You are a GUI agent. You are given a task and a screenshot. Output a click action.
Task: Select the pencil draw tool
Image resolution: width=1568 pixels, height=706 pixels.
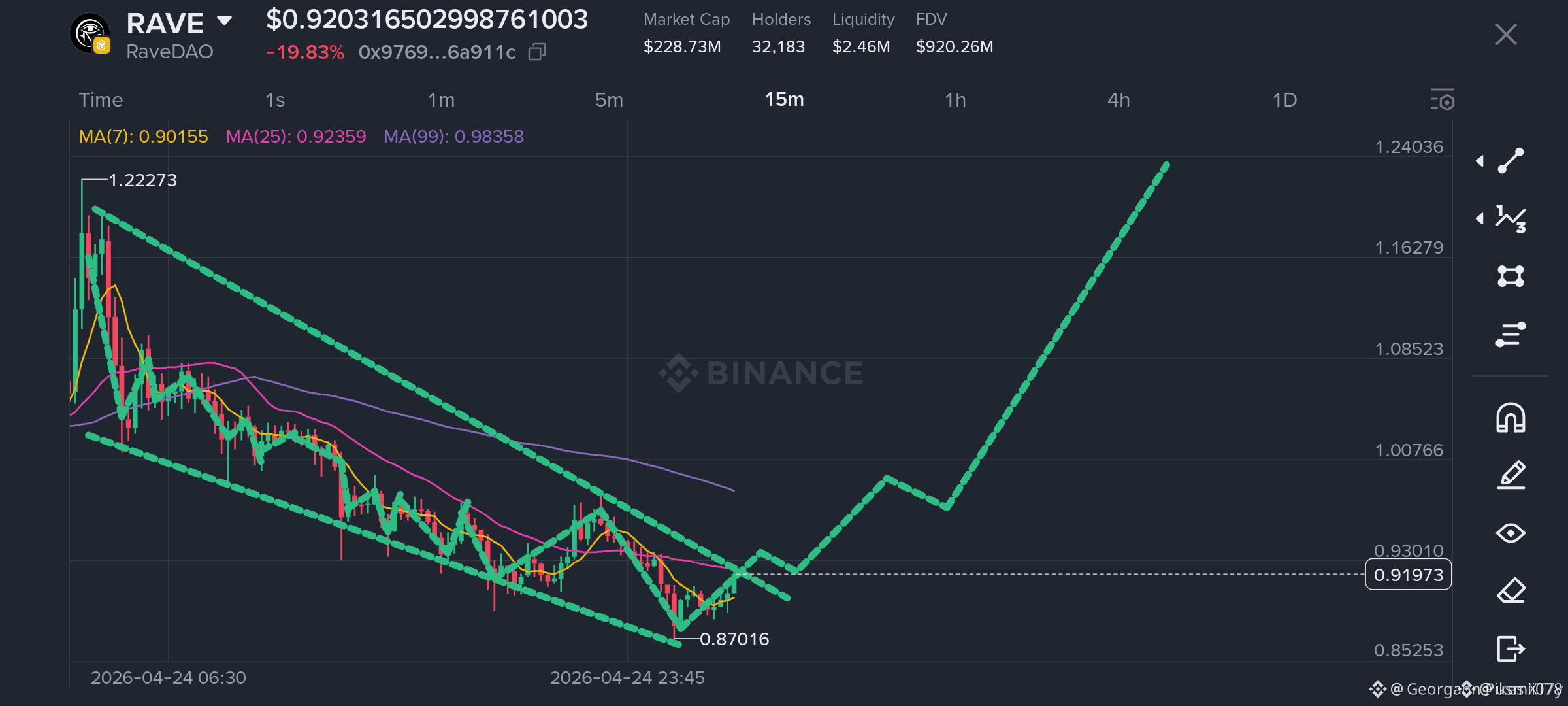point(1511,475)
